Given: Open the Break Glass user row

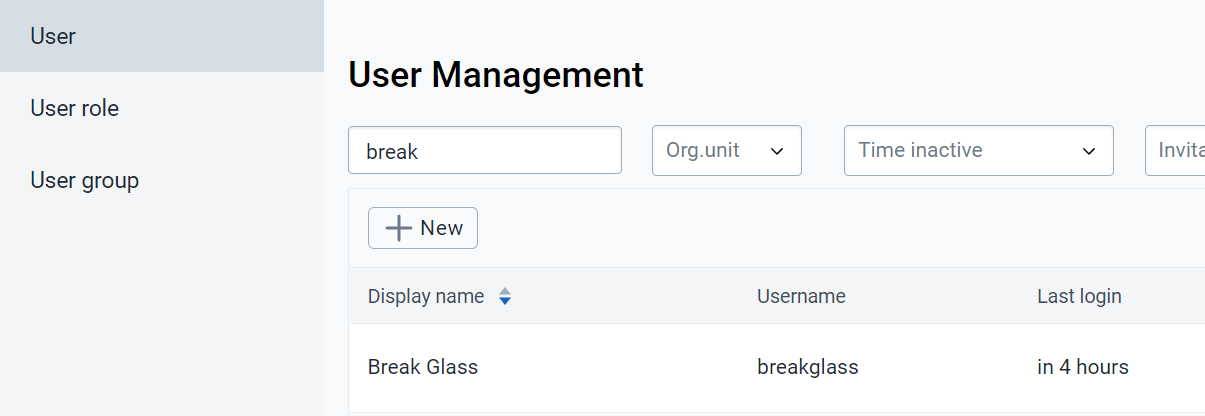Looking at the screenshot, I should 776,367.
